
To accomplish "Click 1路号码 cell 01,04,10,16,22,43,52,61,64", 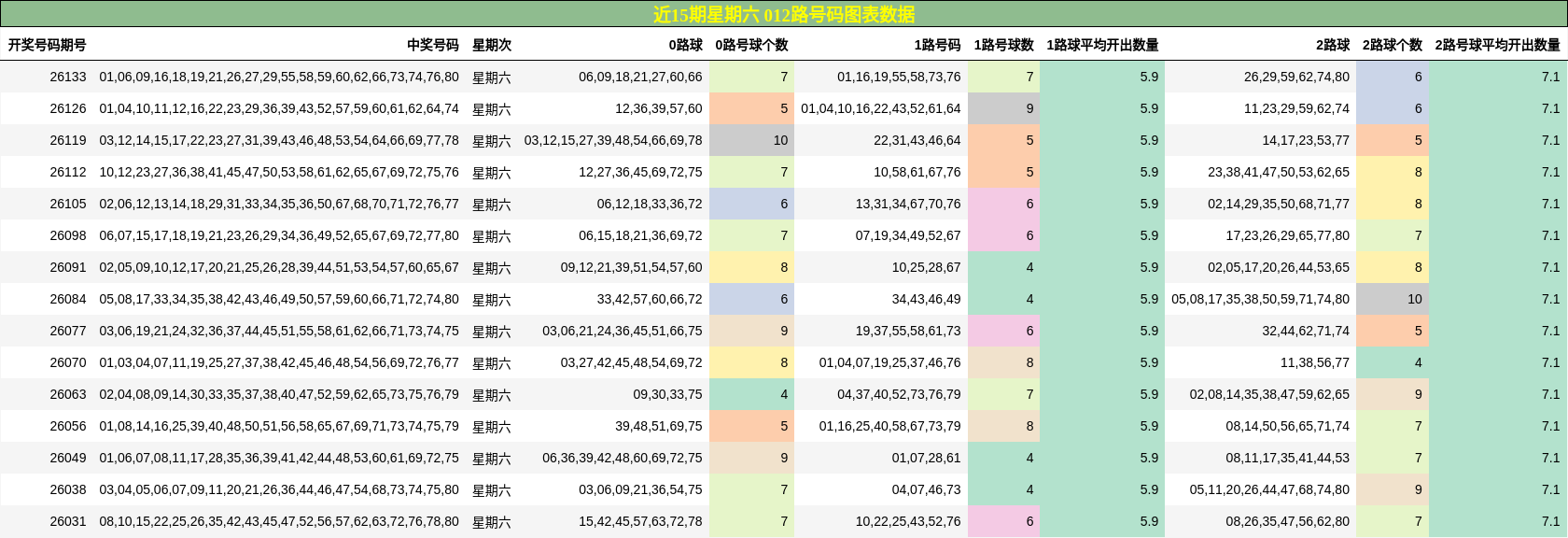I will [881, 108].
